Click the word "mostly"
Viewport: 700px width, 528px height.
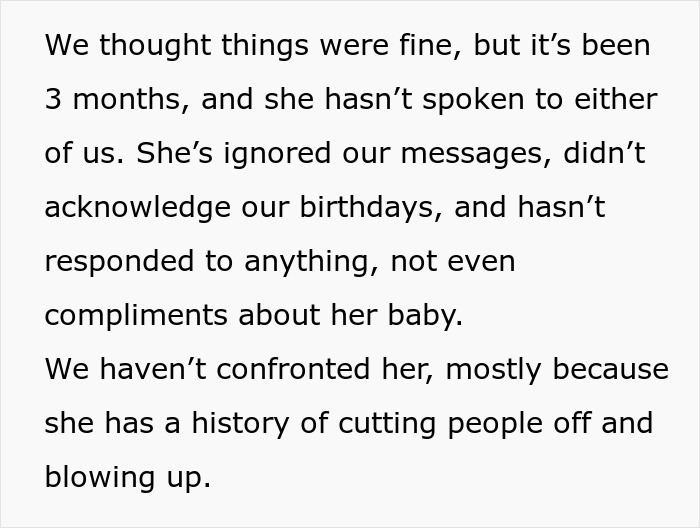point(494,370)
